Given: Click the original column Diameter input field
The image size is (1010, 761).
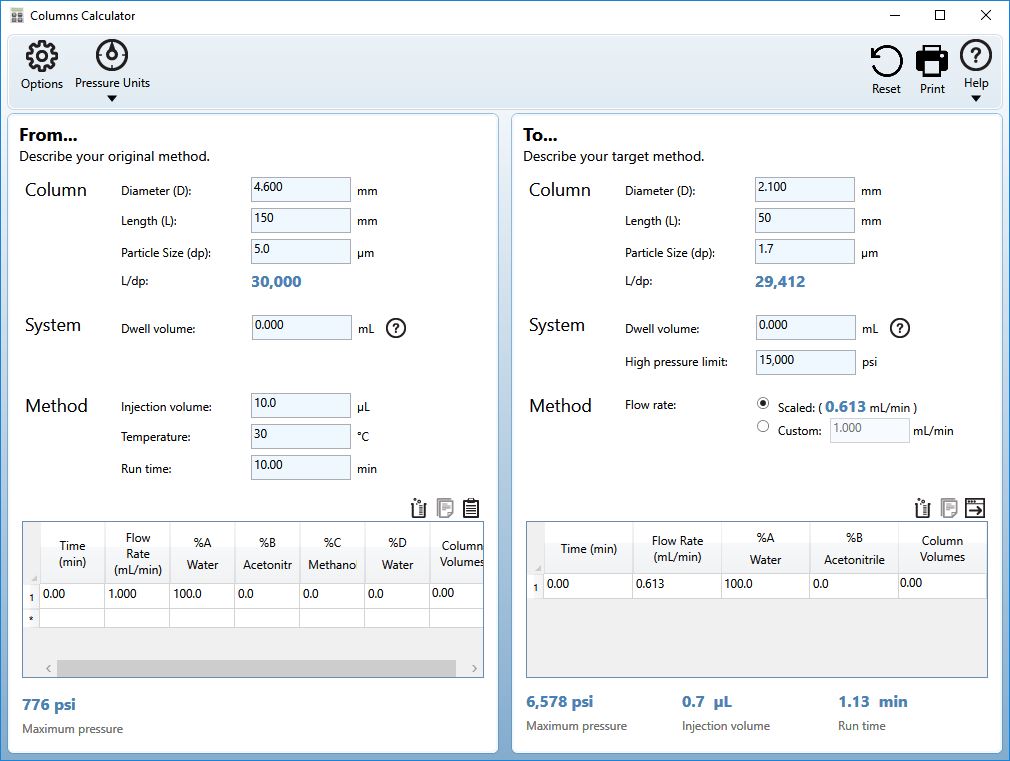Looking at the screenshot, I should click(300, 189).
